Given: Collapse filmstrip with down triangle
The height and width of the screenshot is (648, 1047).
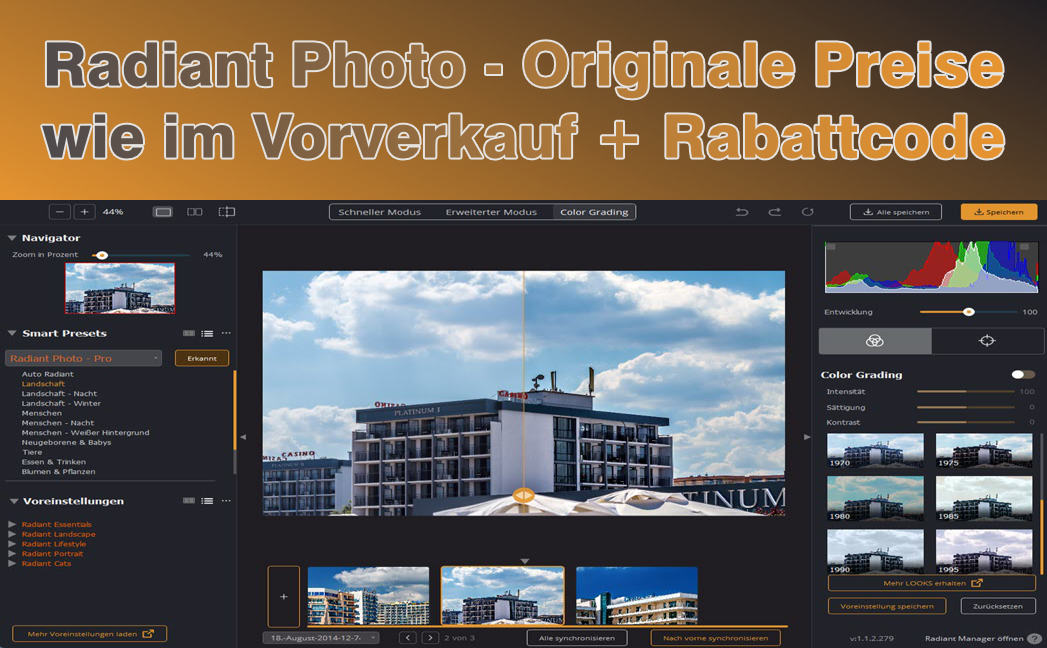Looking at the screenshot, I should [x=525, y=561].
